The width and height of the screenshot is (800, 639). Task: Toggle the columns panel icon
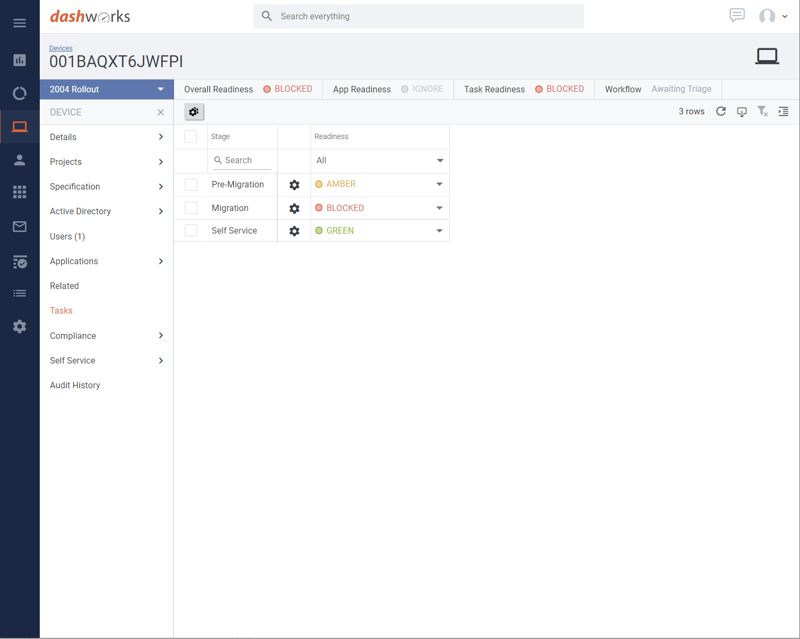coord(783,111)
